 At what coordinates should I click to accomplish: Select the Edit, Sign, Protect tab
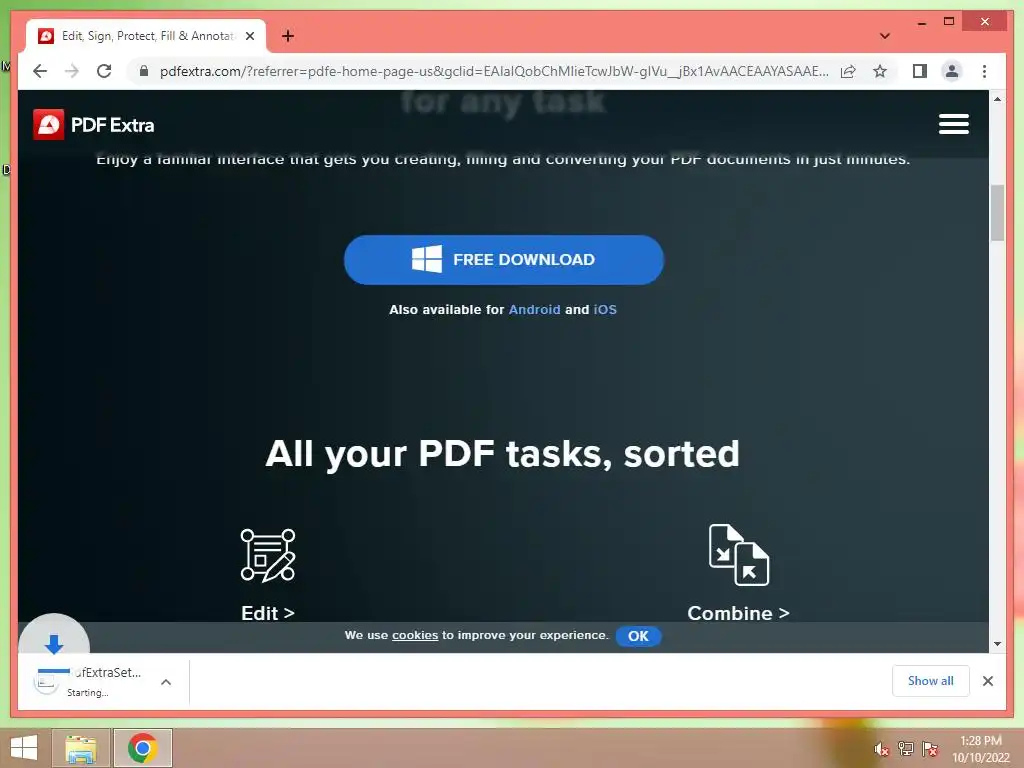(x=146, y=36)
